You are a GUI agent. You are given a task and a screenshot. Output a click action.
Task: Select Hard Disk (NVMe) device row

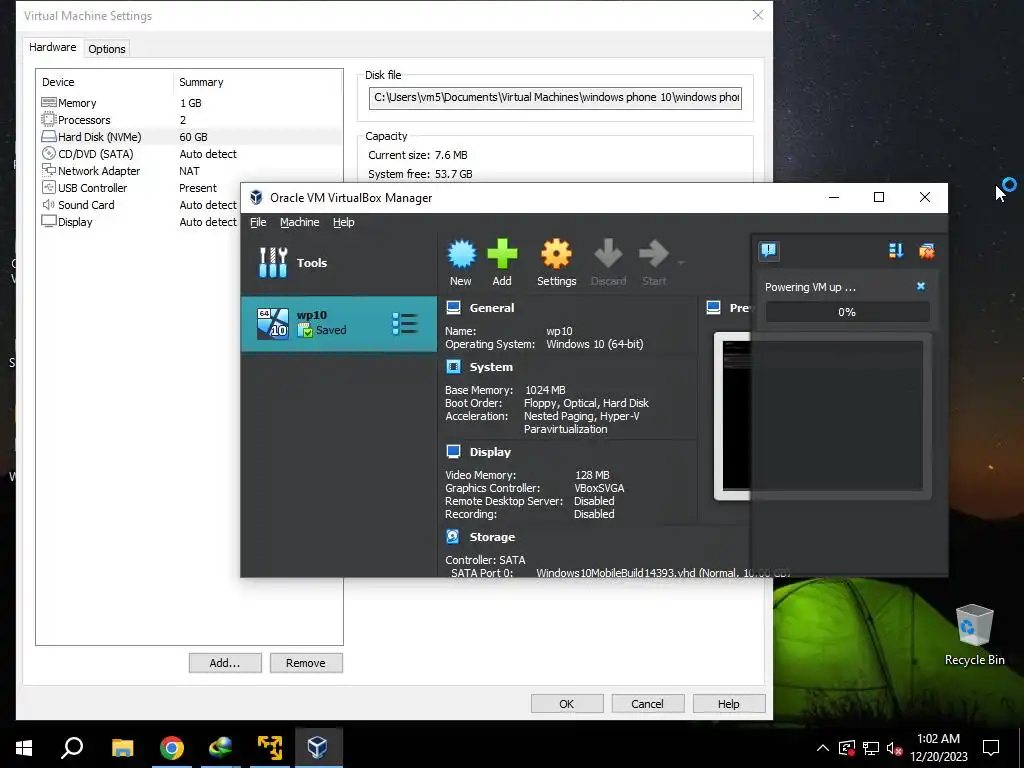(x=189, y=136)
